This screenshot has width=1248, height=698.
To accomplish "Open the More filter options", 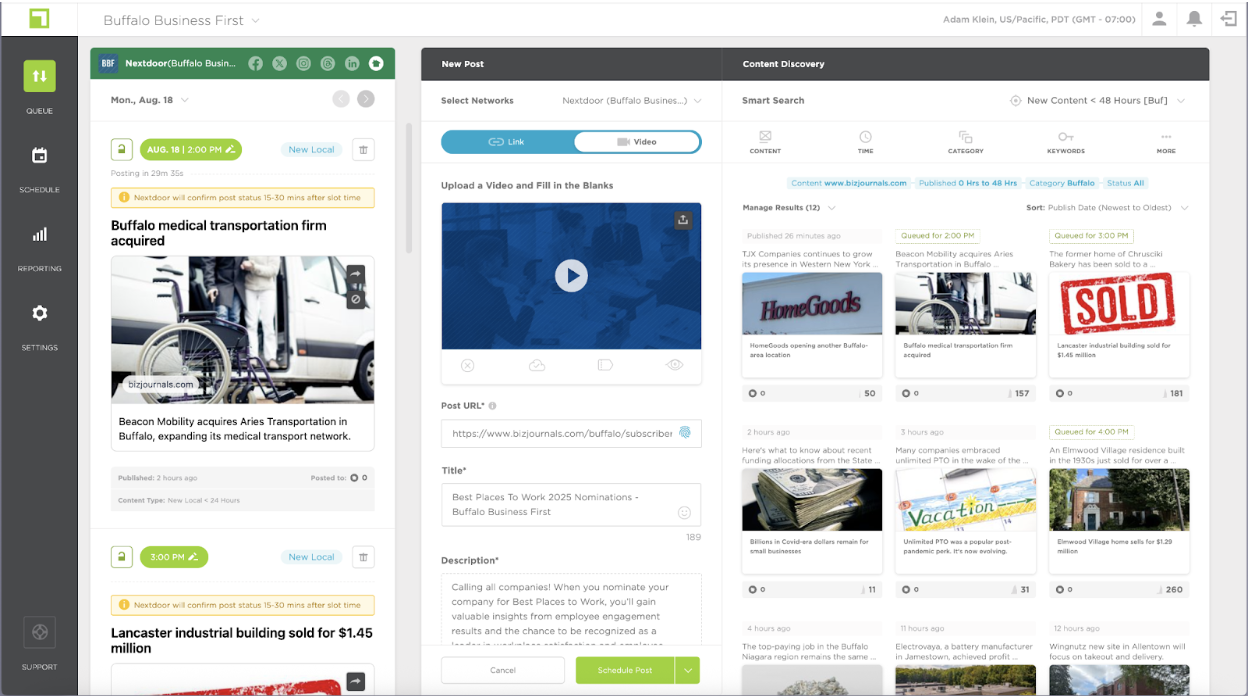I will pyautogui.click(x=1166, y=142).
